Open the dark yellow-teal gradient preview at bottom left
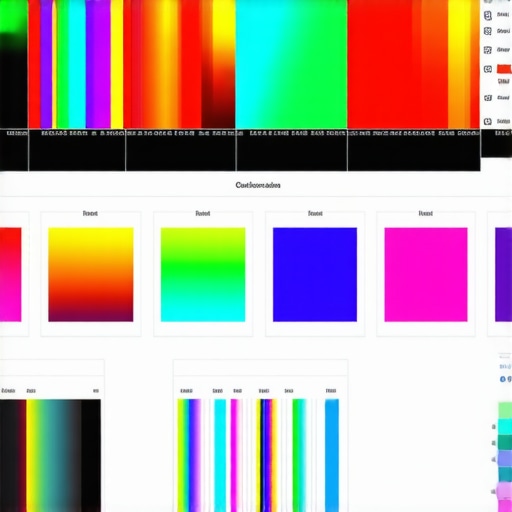The image size is (512, 512). tap(50, 455)
